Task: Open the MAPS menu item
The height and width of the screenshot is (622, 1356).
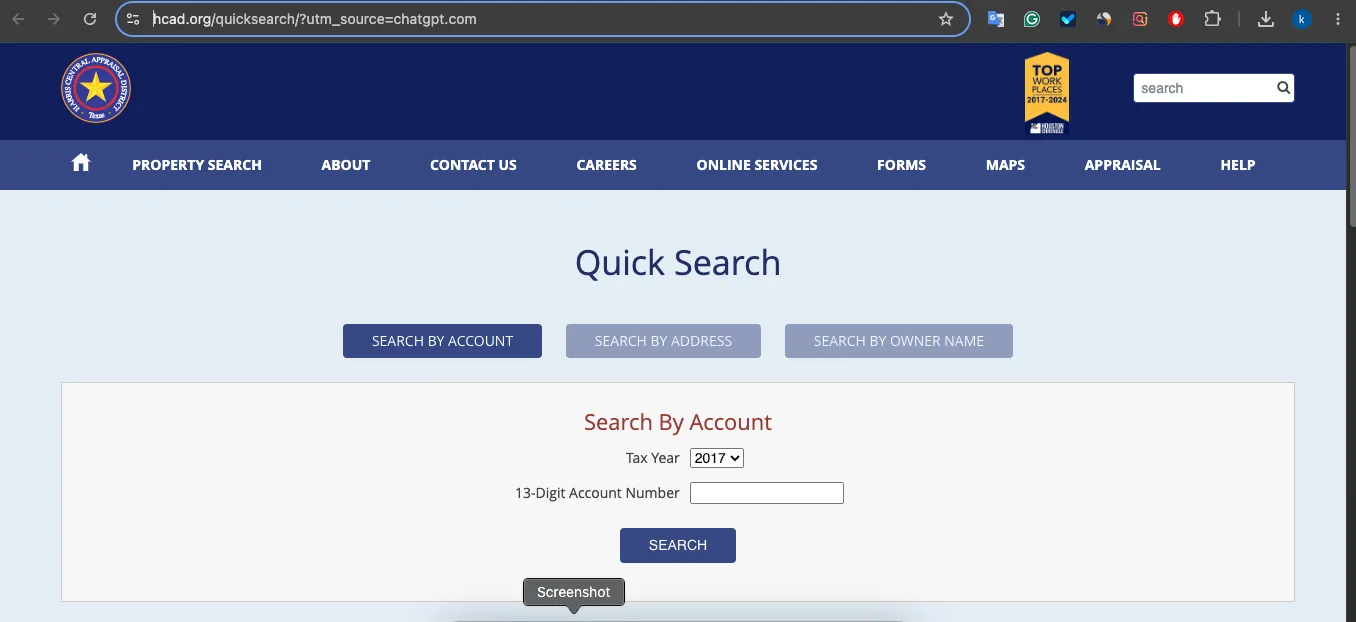Action: (x=1005, y=165)
